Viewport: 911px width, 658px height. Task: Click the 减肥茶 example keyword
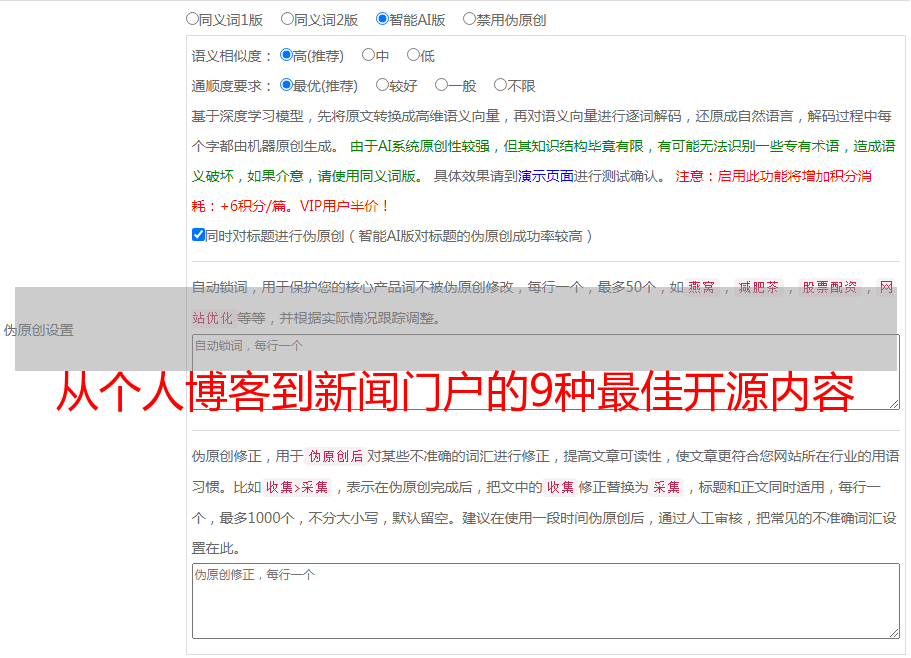[758, 287]
